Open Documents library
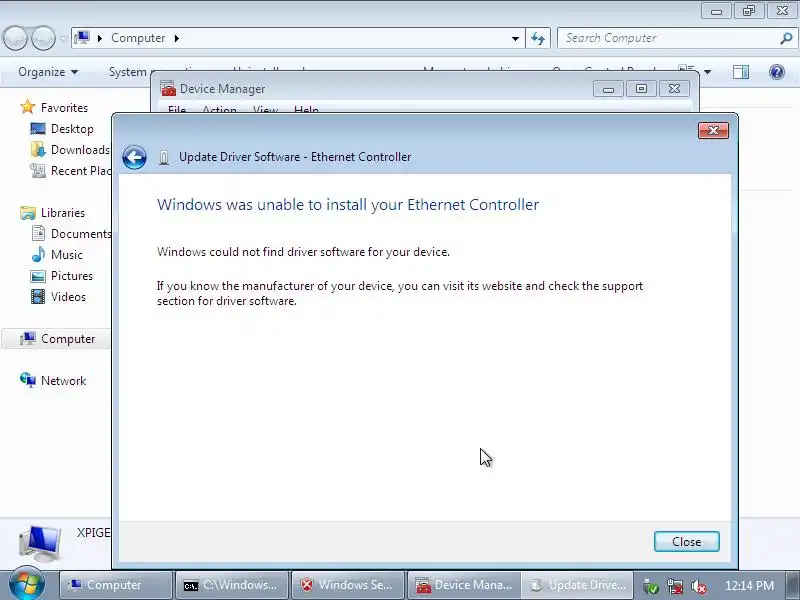Image resolution: width=800 pixels, height=600 pixels. [81, 234]
